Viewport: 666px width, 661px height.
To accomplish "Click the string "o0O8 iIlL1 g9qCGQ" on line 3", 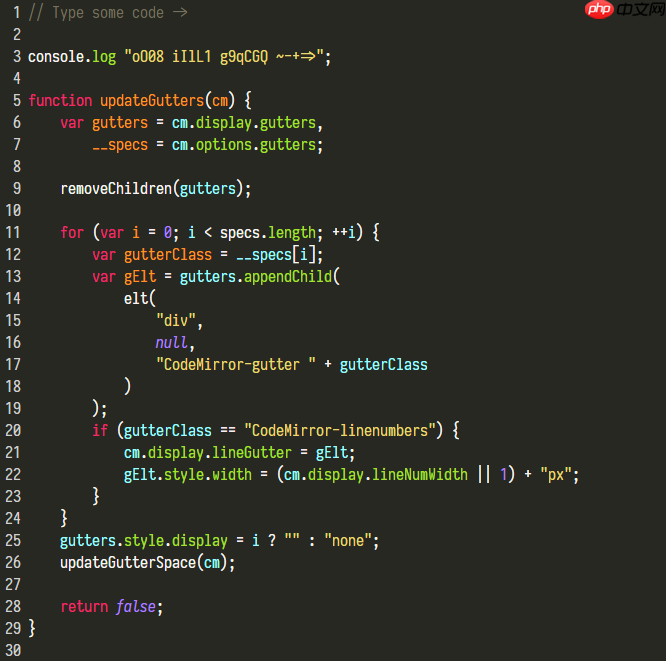I will tap(196, 56).
